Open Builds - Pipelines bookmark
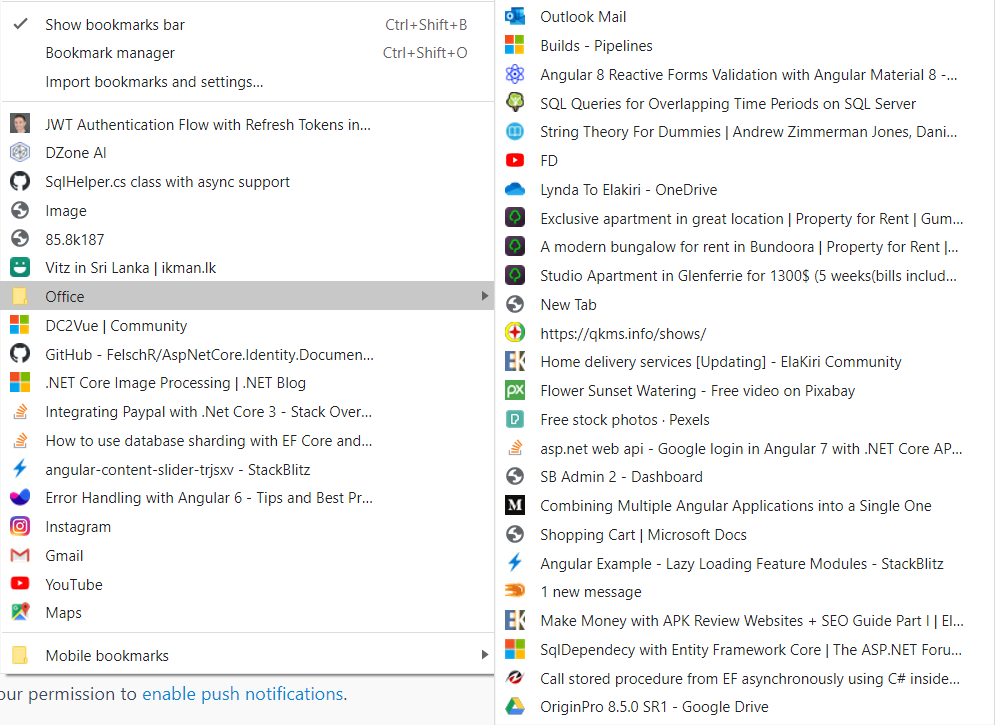This screenshot has width=995, height=725. [745, 46]
